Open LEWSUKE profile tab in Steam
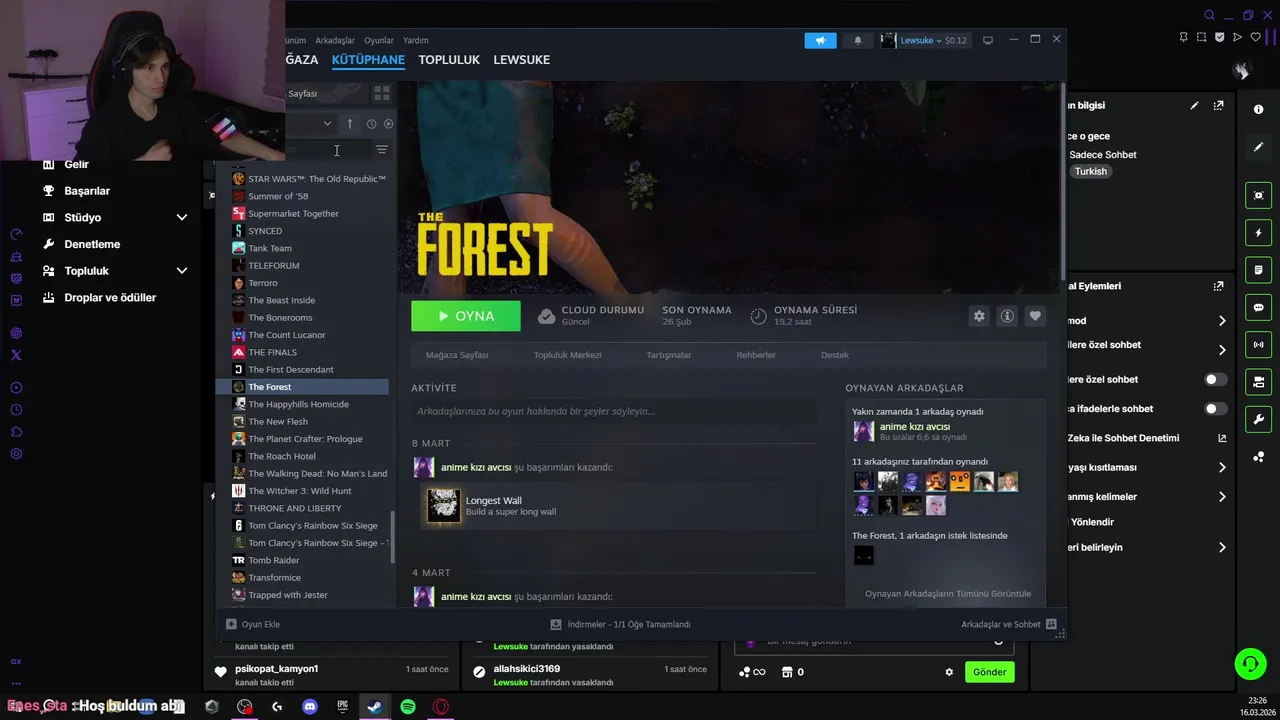 (x=522, y=59)
